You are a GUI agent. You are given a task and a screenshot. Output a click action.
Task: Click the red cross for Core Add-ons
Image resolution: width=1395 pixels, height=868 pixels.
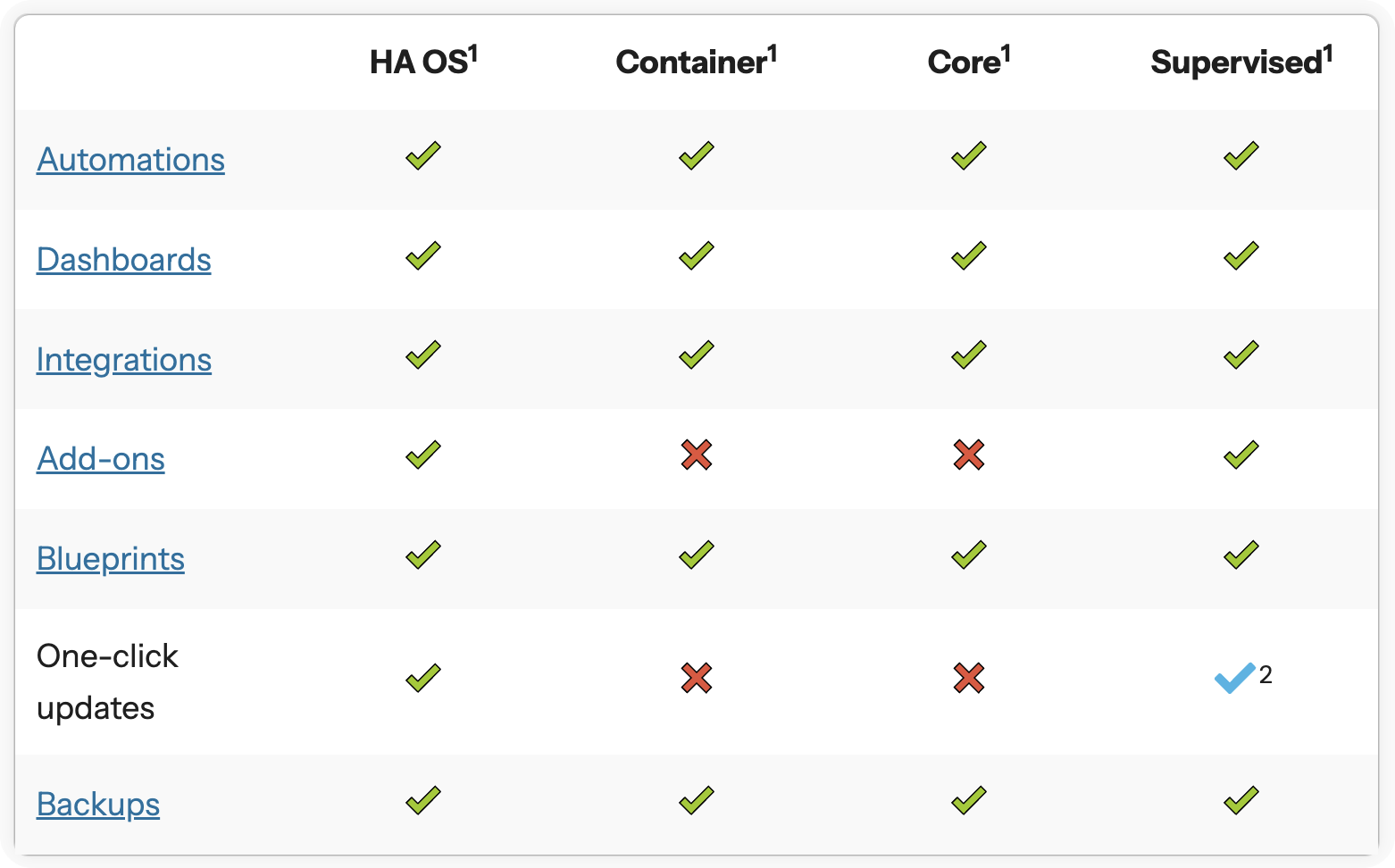coord(969,455)
